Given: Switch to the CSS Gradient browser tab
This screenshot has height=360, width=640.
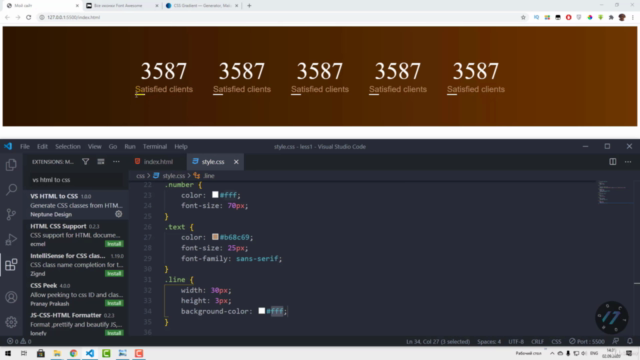Looking at the screenshot, I should [202, 6].
